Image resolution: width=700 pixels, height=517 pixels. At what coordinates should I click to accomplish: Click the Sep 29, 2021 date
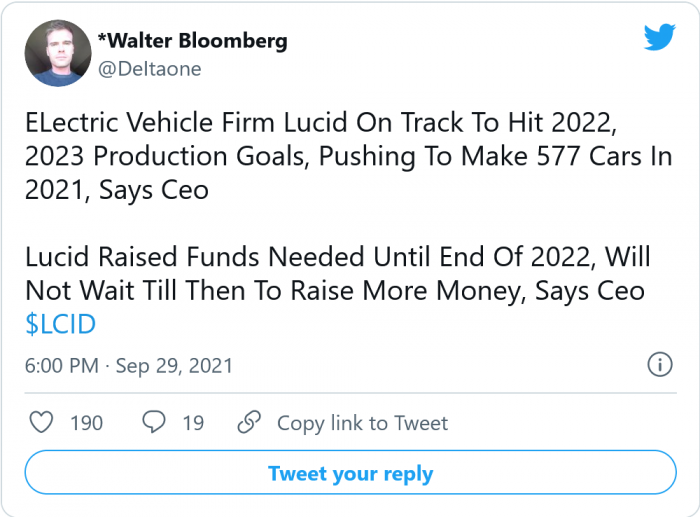coord(174,366)
